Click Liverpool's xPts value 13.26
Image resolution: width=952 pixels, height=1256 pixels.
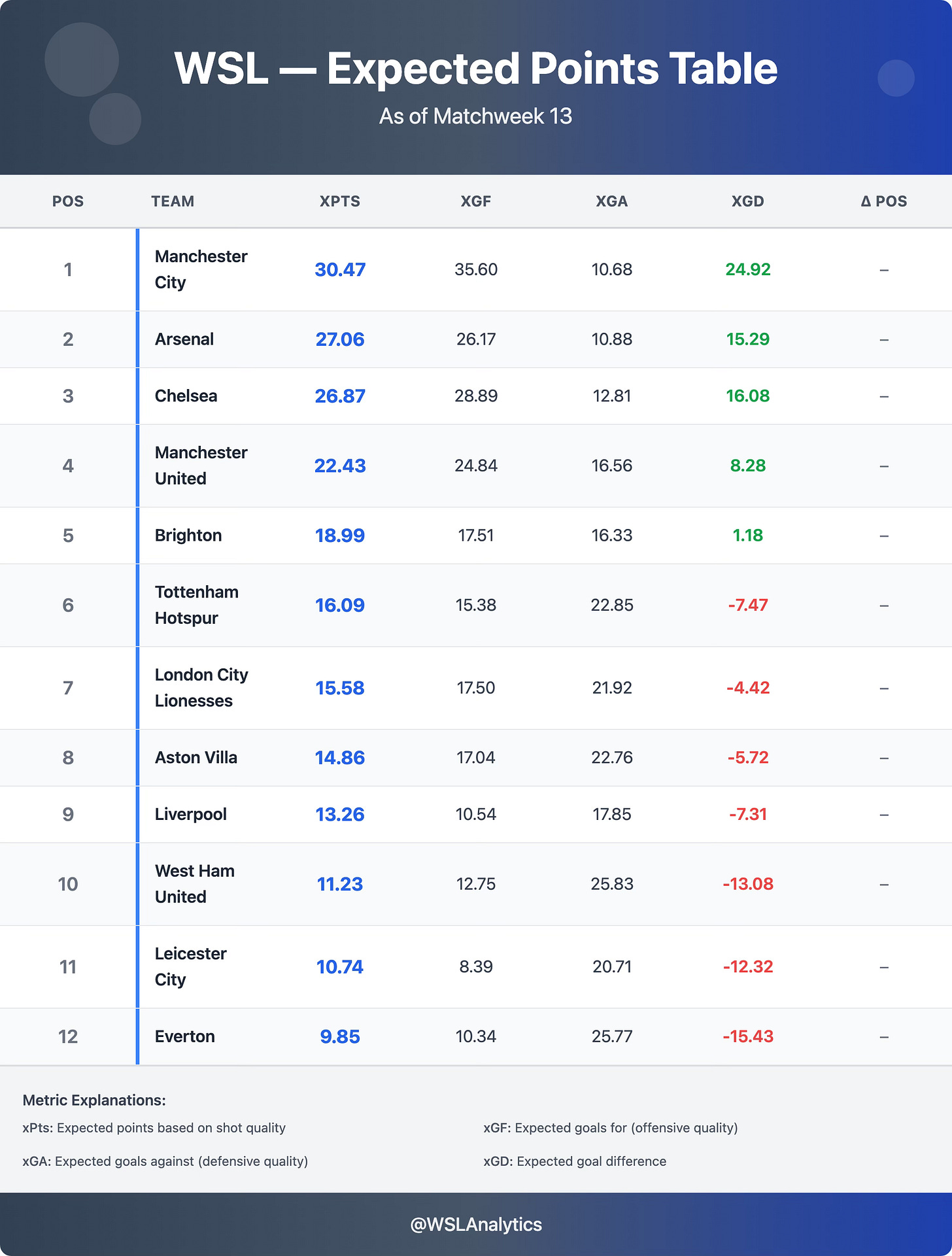340,815
